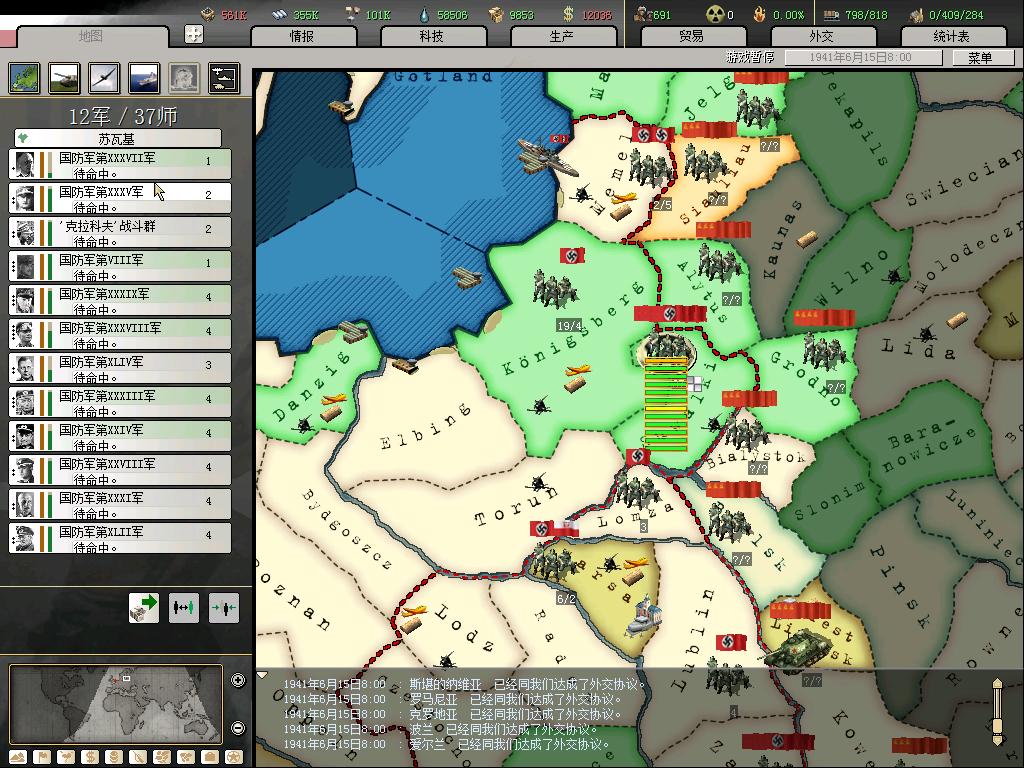Collapse the message log triangle toggle
1024x768 pixels.
(262, 674)
